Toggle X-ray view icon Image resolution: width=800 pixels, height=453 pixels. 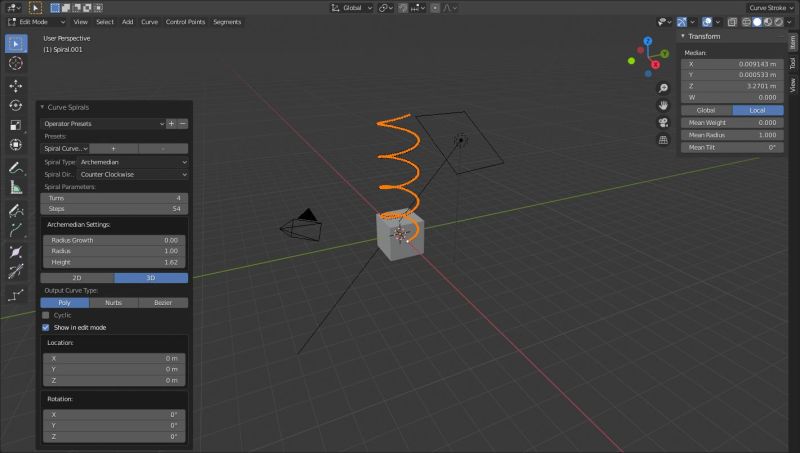(732, 22)
